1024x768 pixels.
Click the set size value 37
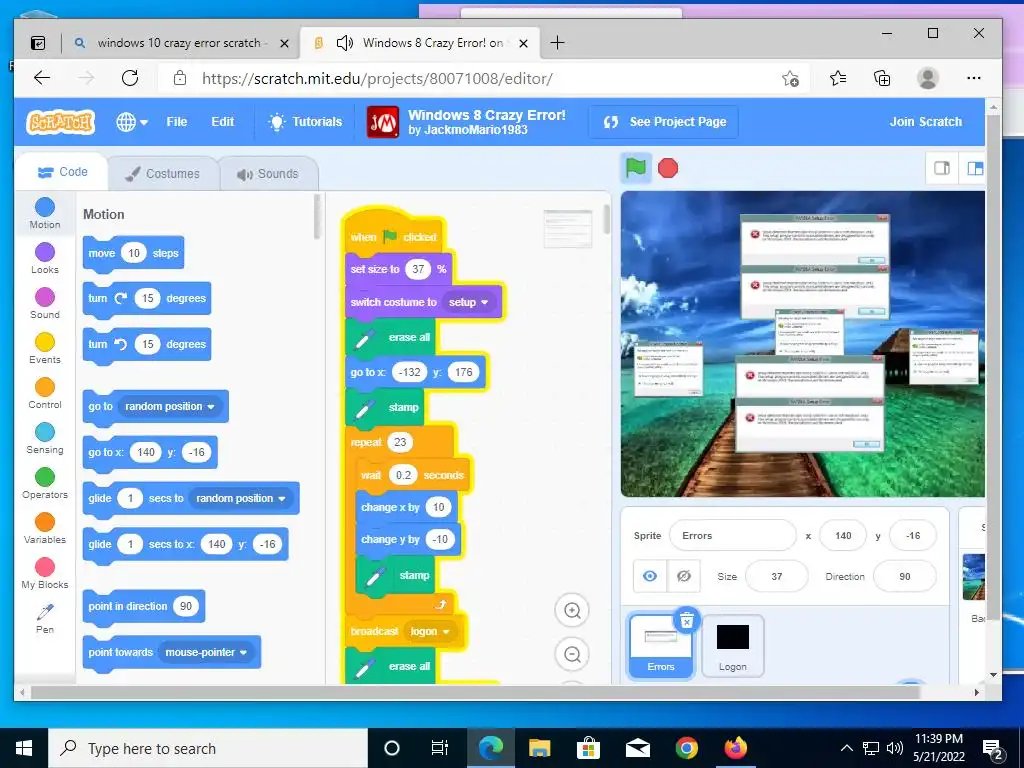point(418,269)
